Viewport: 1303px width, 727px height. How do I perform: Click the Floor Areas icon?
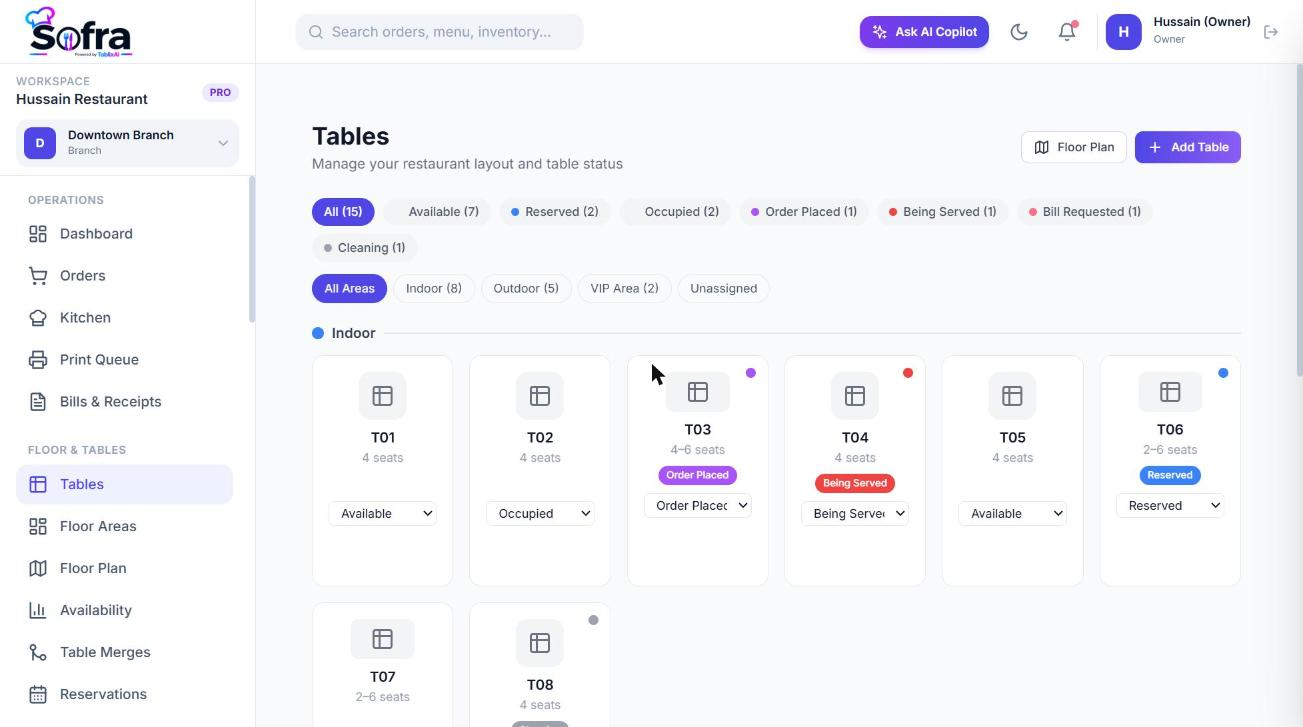click(38, 526)
